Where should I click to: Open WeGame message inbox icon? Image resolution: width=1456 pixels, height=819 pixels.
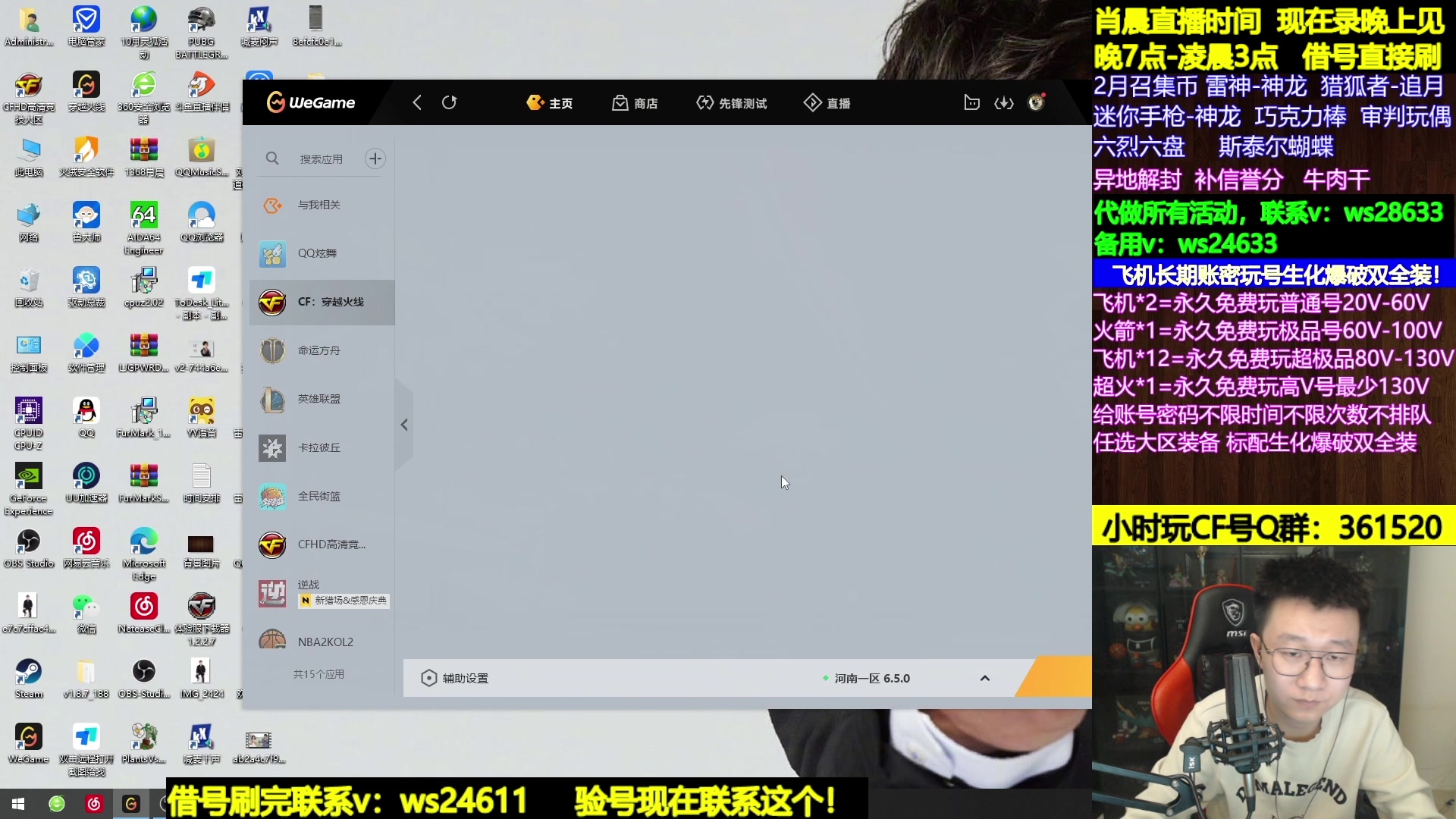point(971,102)
